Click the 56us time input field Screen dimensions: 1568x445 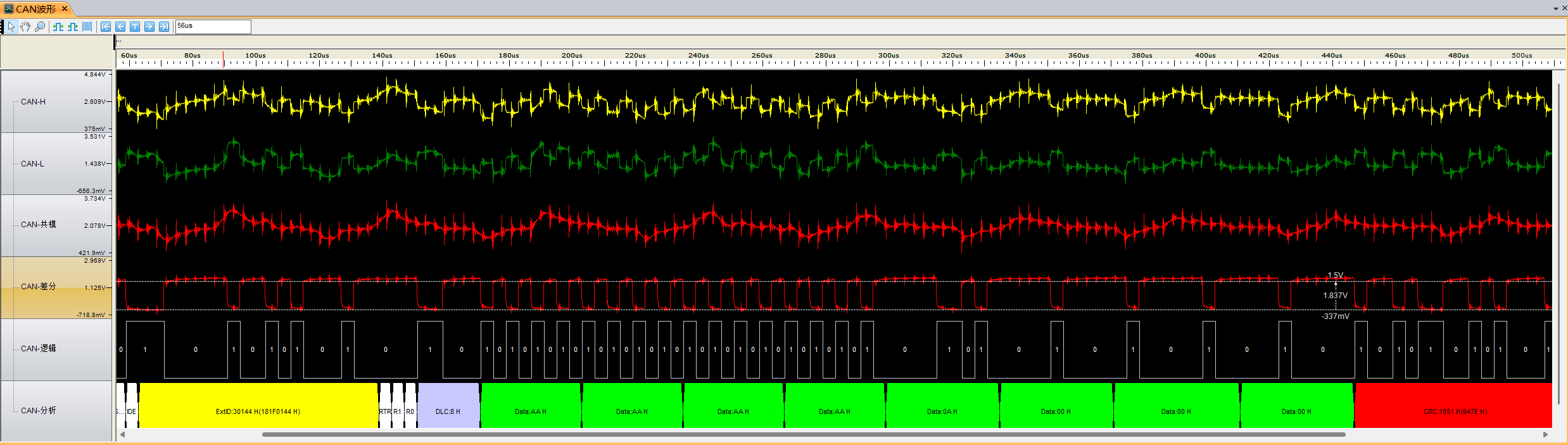point(213,27)
